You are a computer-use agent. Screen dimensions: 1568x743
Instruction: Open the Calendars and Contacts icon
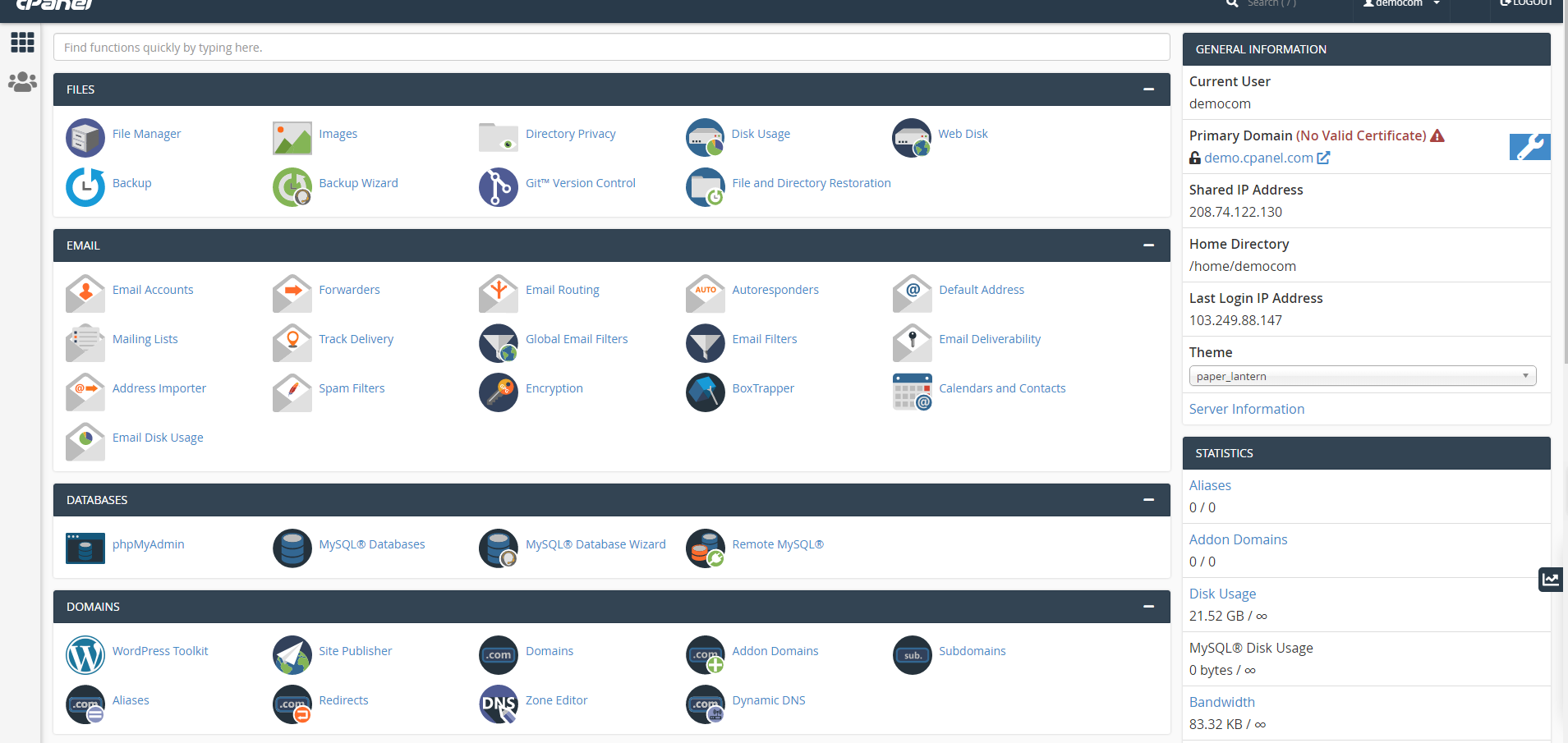912,392
